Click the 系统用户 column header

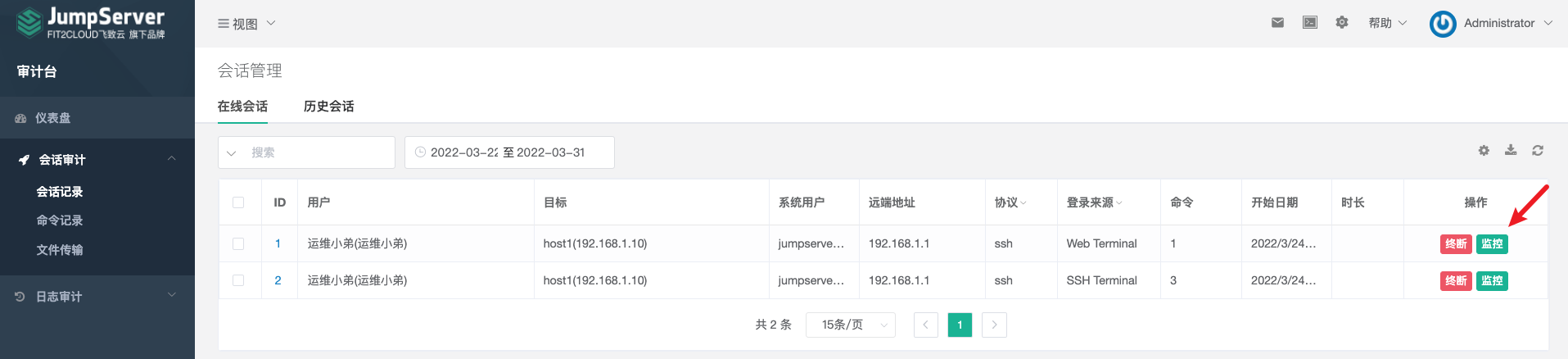(802, 202)
